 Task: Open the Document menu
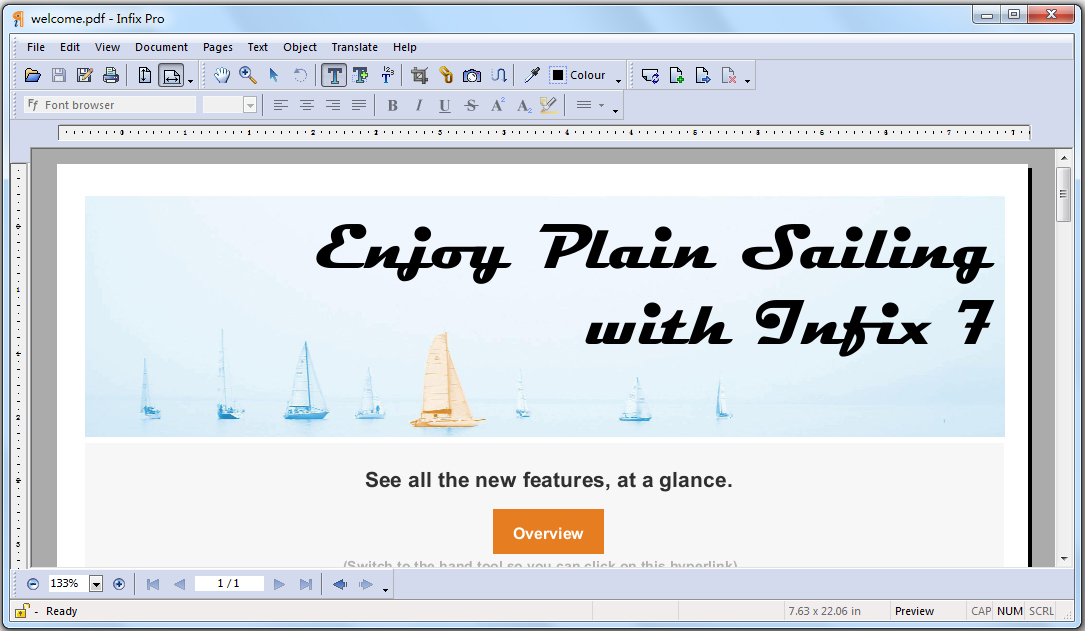click(161, 47)
